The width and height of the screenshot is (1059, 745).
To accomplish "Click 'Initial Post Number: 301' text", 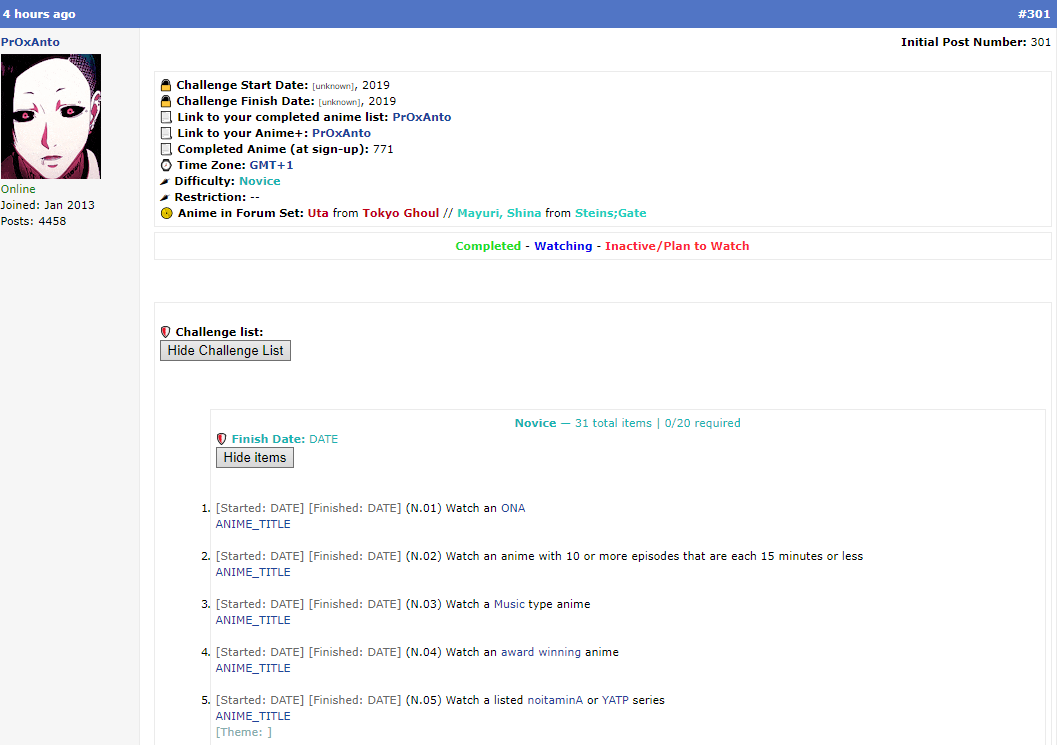I will (x=976, y=42).
